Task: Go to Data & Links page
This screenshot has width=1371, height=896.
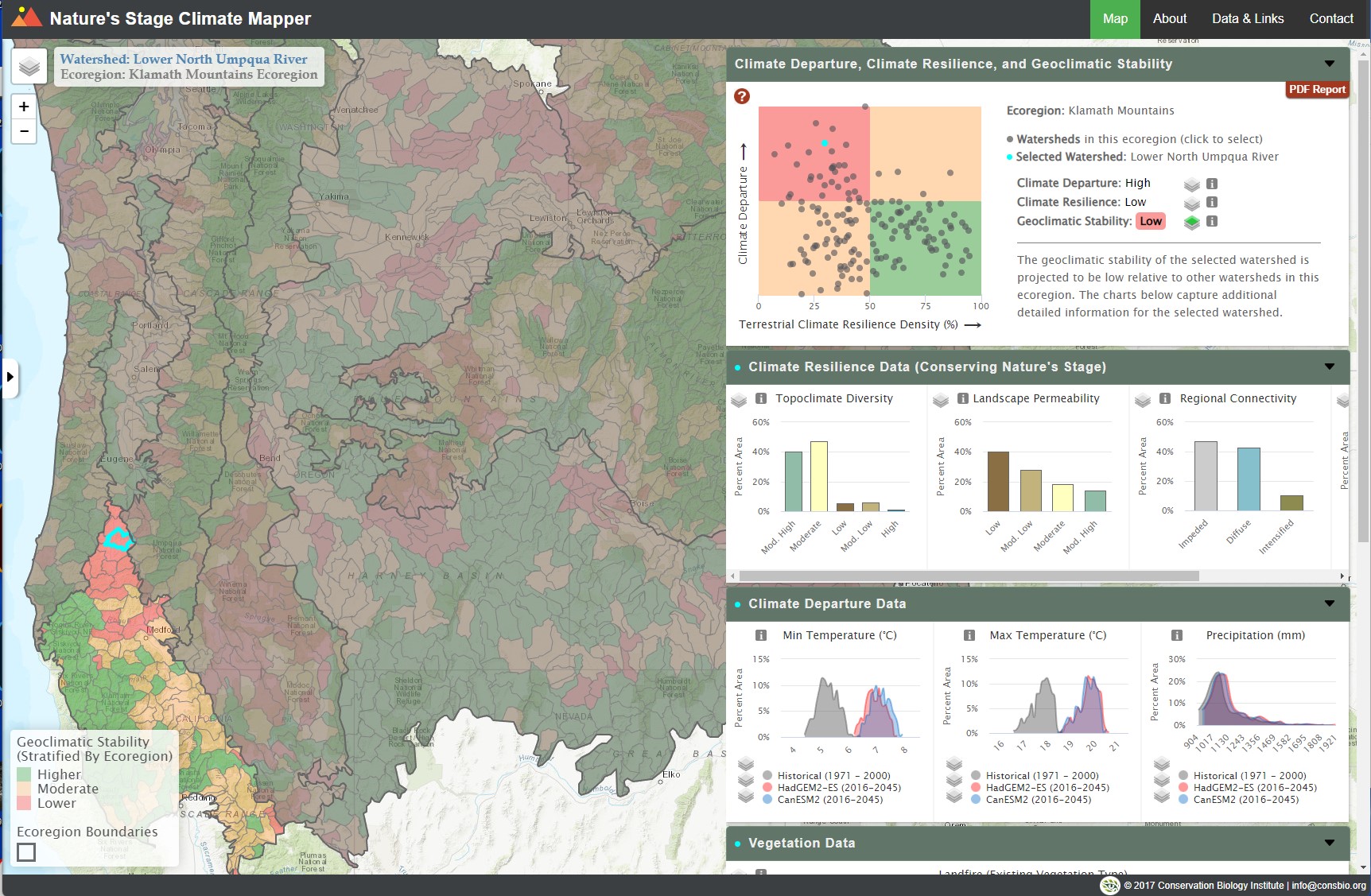Action: [1247, 18]
